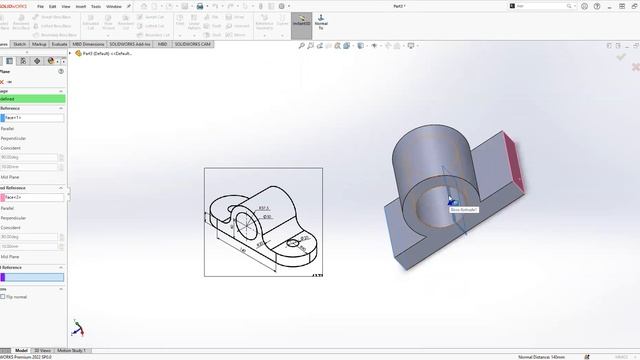The image size is (640, 360).
Task: Open the Print icon dropdown arrow
Action: (207, 7)
